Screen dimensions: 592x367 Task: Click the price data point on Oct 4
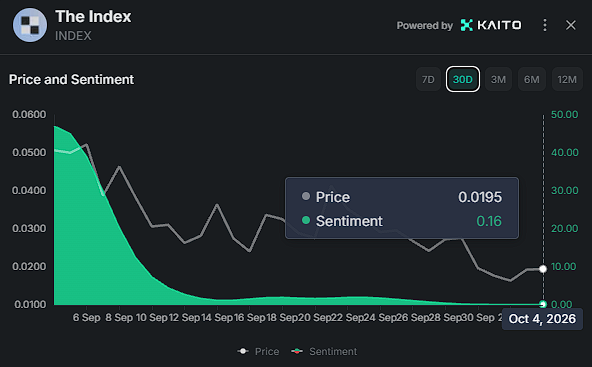click(543, 269)
